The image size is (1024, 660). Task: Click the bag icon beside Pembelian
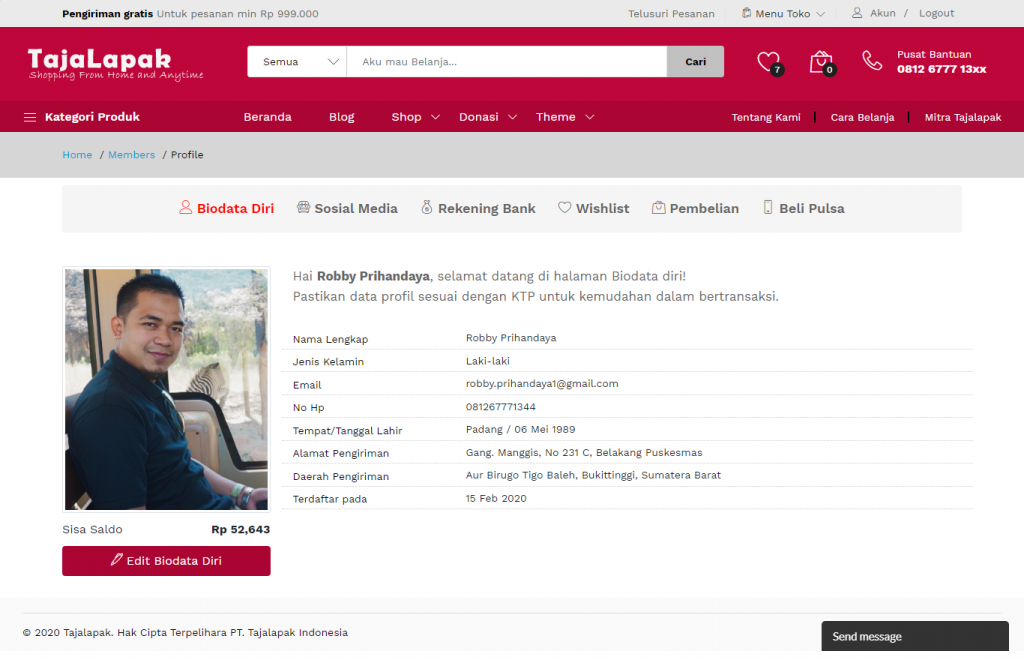(x=658, y=208)
